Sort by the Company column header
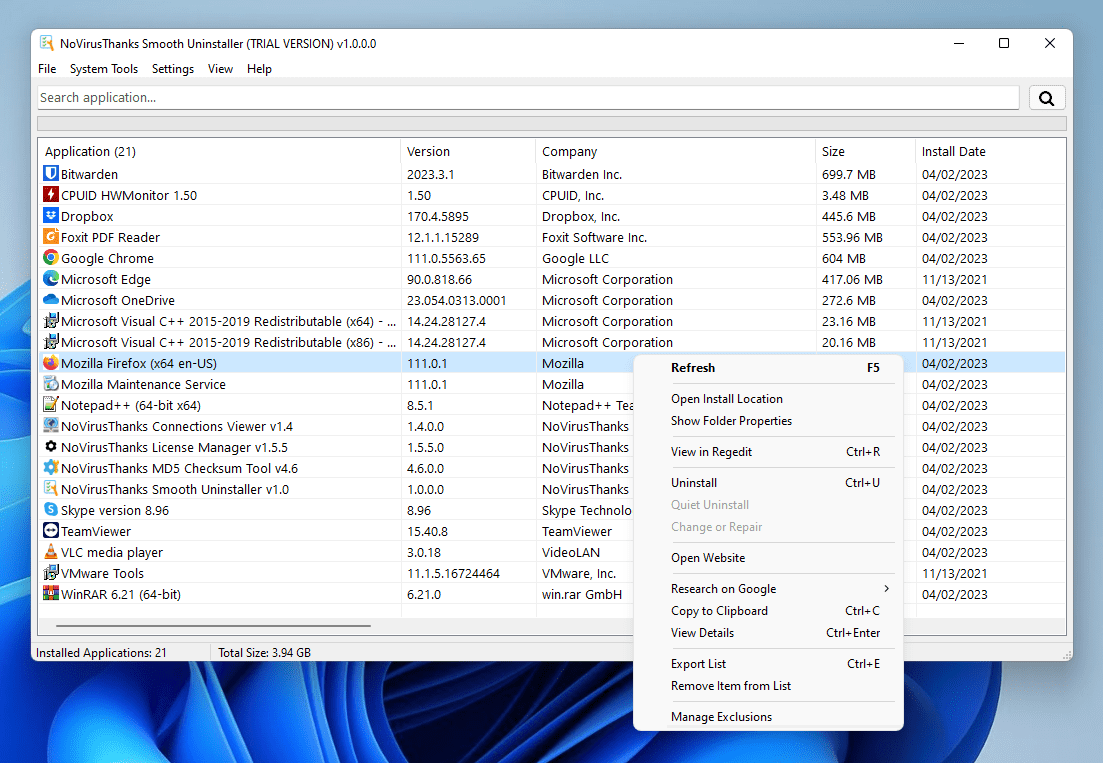 (x=676, y=151)
